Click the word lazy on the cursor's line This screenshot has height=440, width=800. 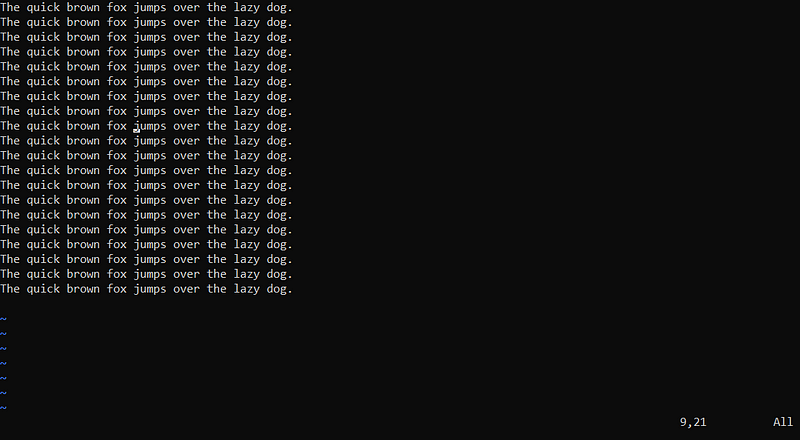pos(246,126)
